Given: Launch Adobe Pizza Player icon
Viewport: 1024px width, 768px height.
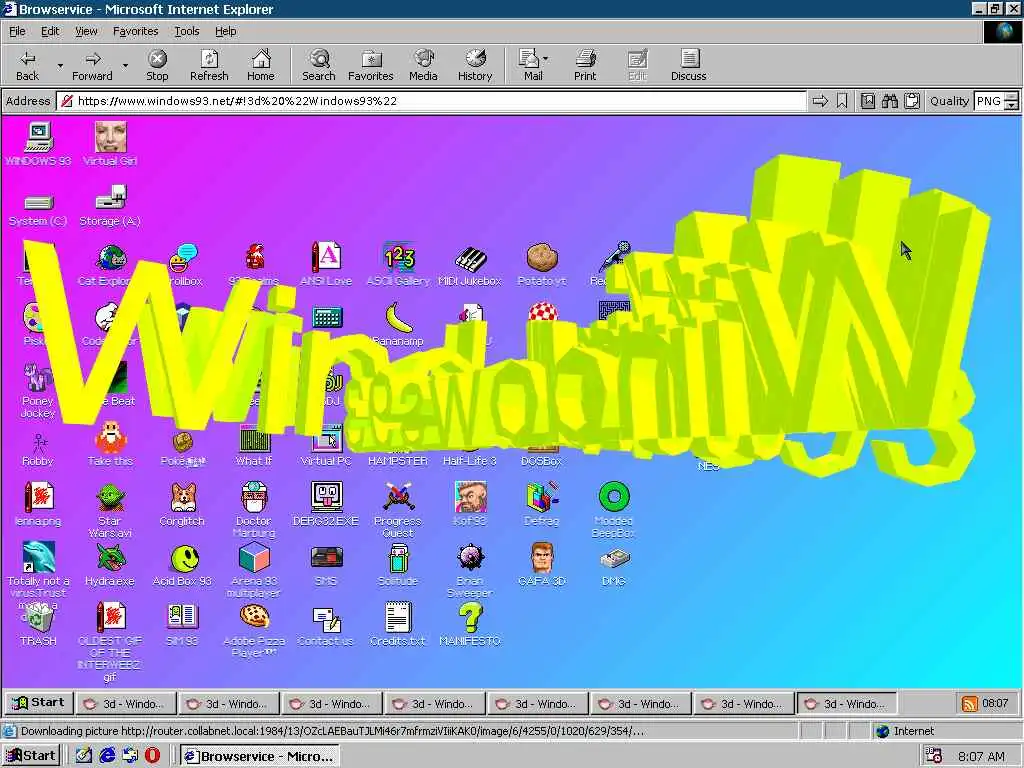Looking at the screenshot, I should [254, 631].
